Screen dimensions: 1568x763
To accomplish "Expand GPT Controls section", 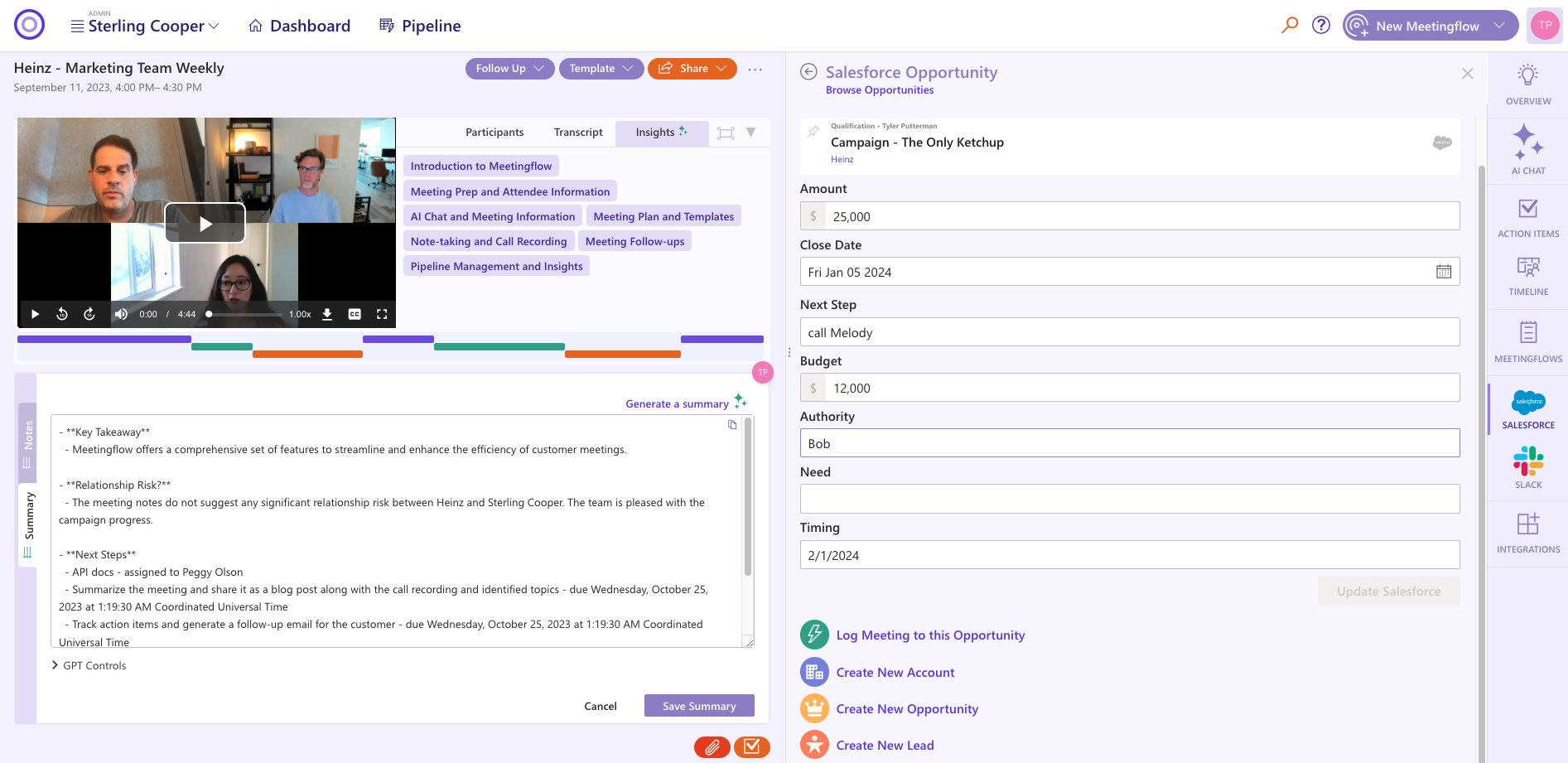I will coord(89,665).
